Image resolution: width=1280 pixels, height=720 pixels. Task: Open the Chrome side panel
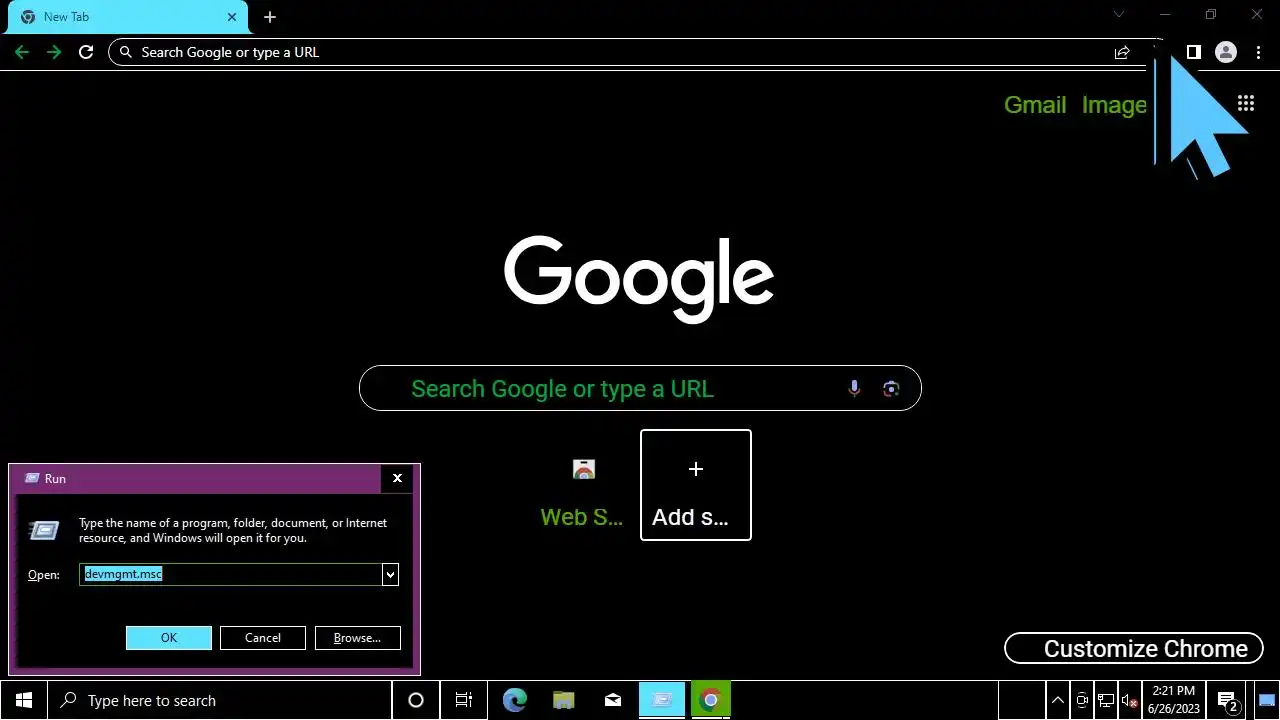1193,52
